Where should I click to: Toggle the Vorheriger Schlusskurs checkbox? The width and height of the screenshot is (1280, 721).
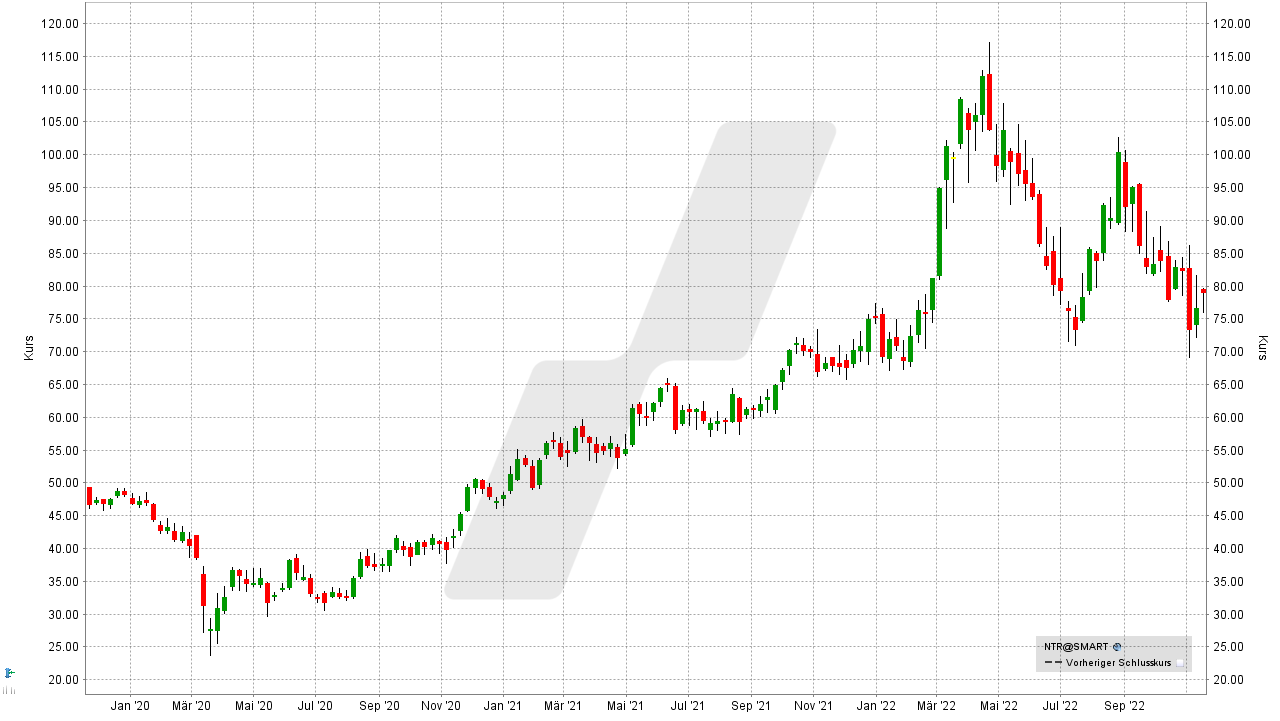[x=1180, y=663]
